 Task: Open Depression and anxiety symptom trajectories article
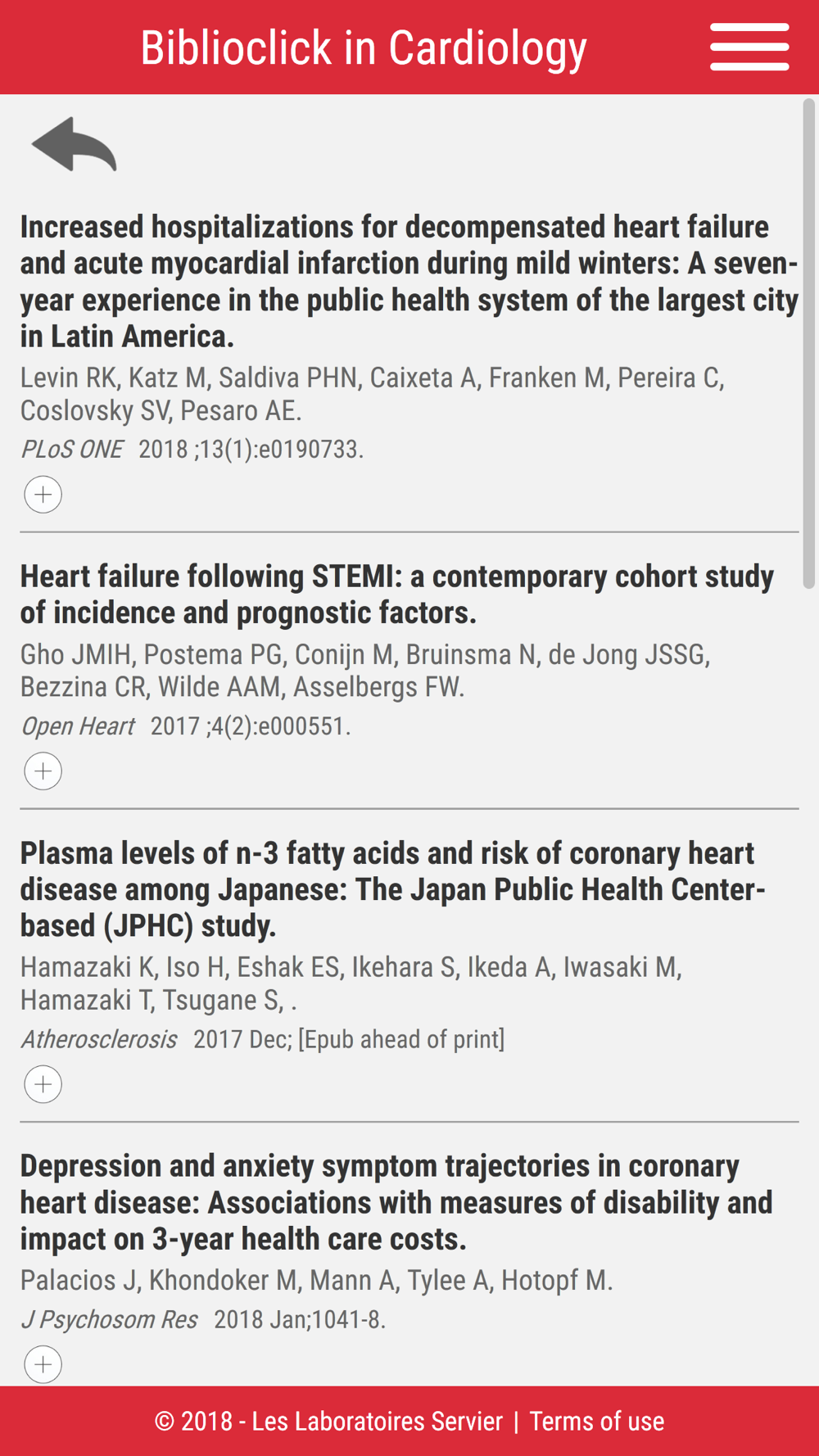point(396,1202)
